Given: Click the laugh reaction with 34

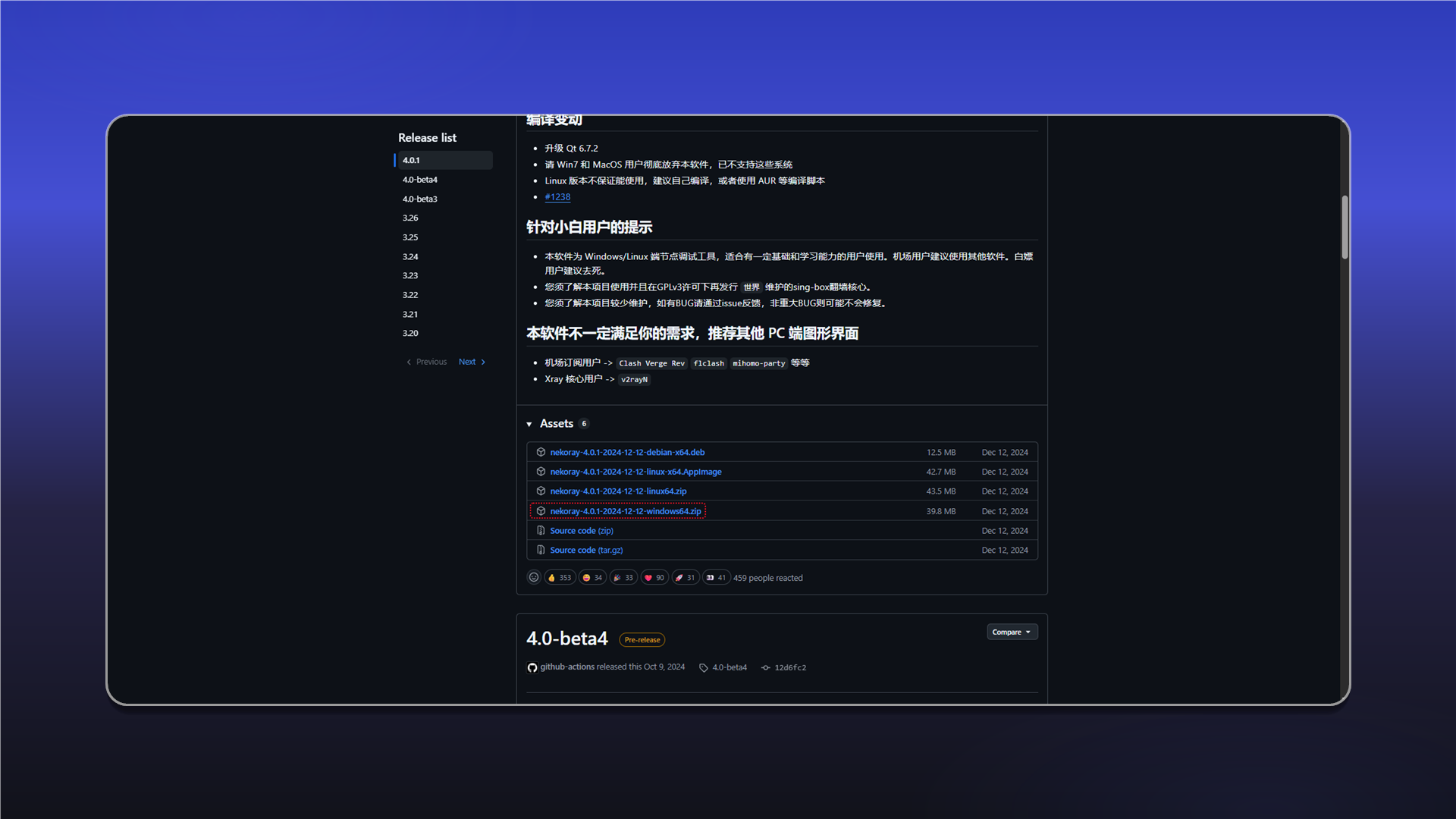Looking at the screenshot, I should pos(592,578).
